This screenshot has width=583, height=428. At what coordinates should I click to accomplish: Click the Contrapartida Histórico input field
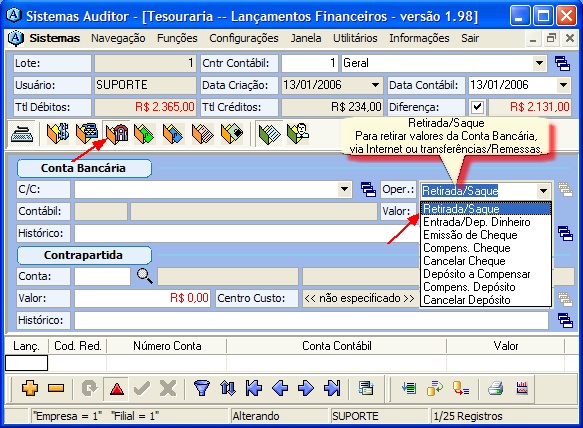click(x=311, y=320)
